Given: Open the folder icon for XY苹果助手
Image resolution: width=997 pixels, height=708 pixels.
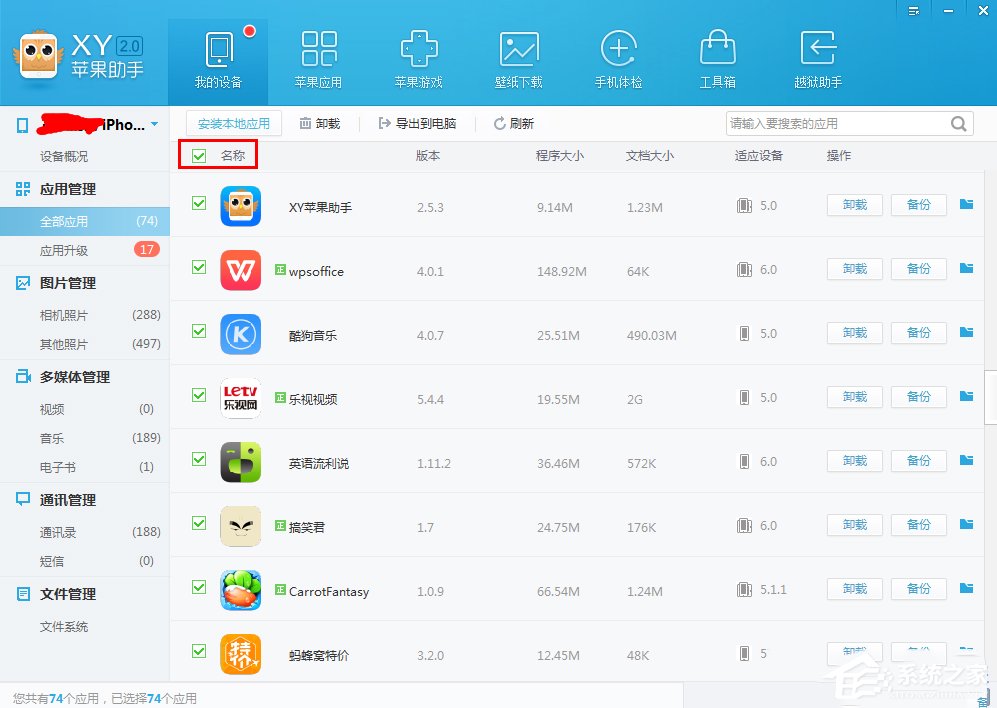Looking at the screenshot, I should (x=965, y=204).
